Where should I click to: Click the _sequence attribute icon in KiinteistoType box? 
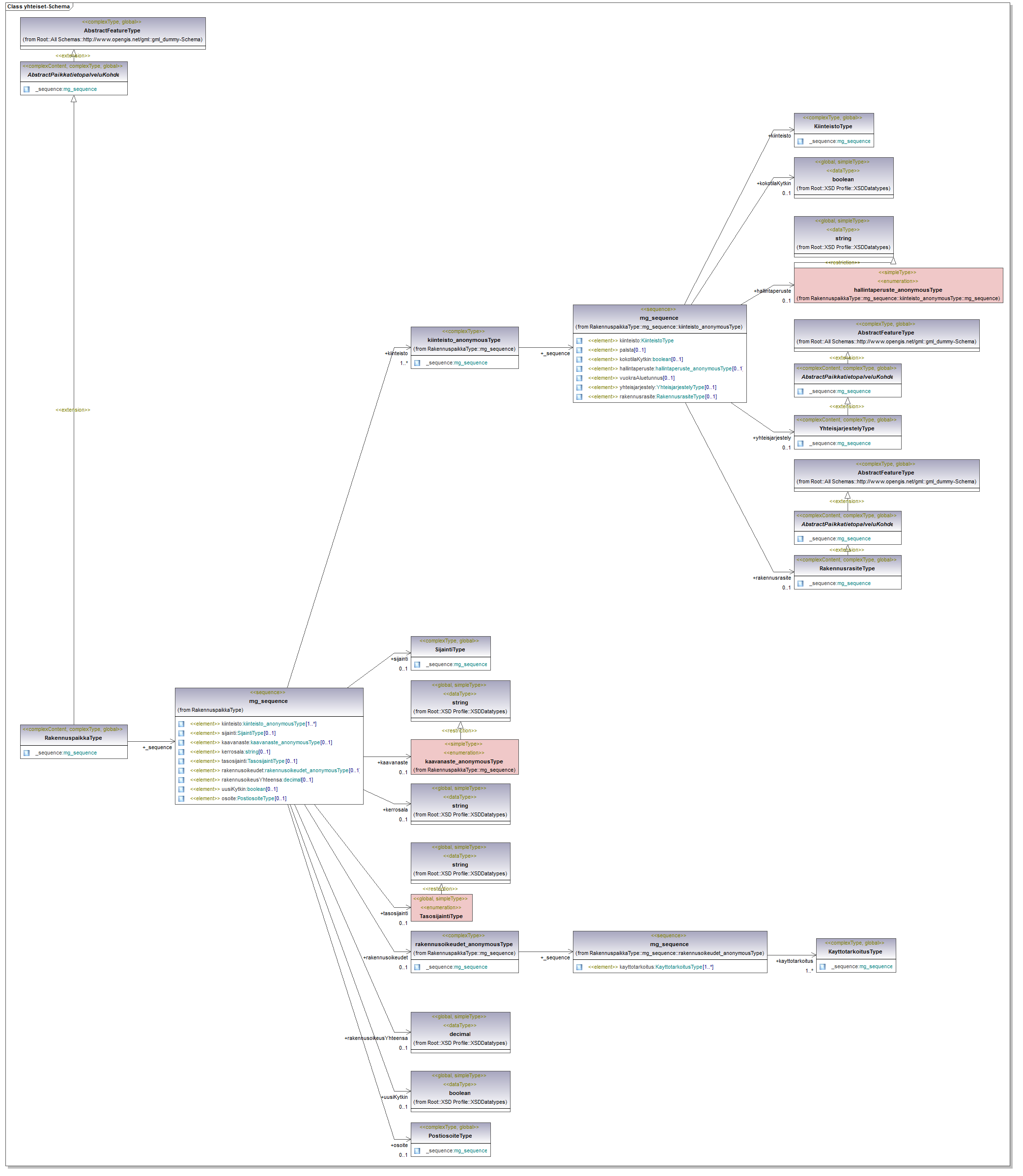tap(801, 141)
